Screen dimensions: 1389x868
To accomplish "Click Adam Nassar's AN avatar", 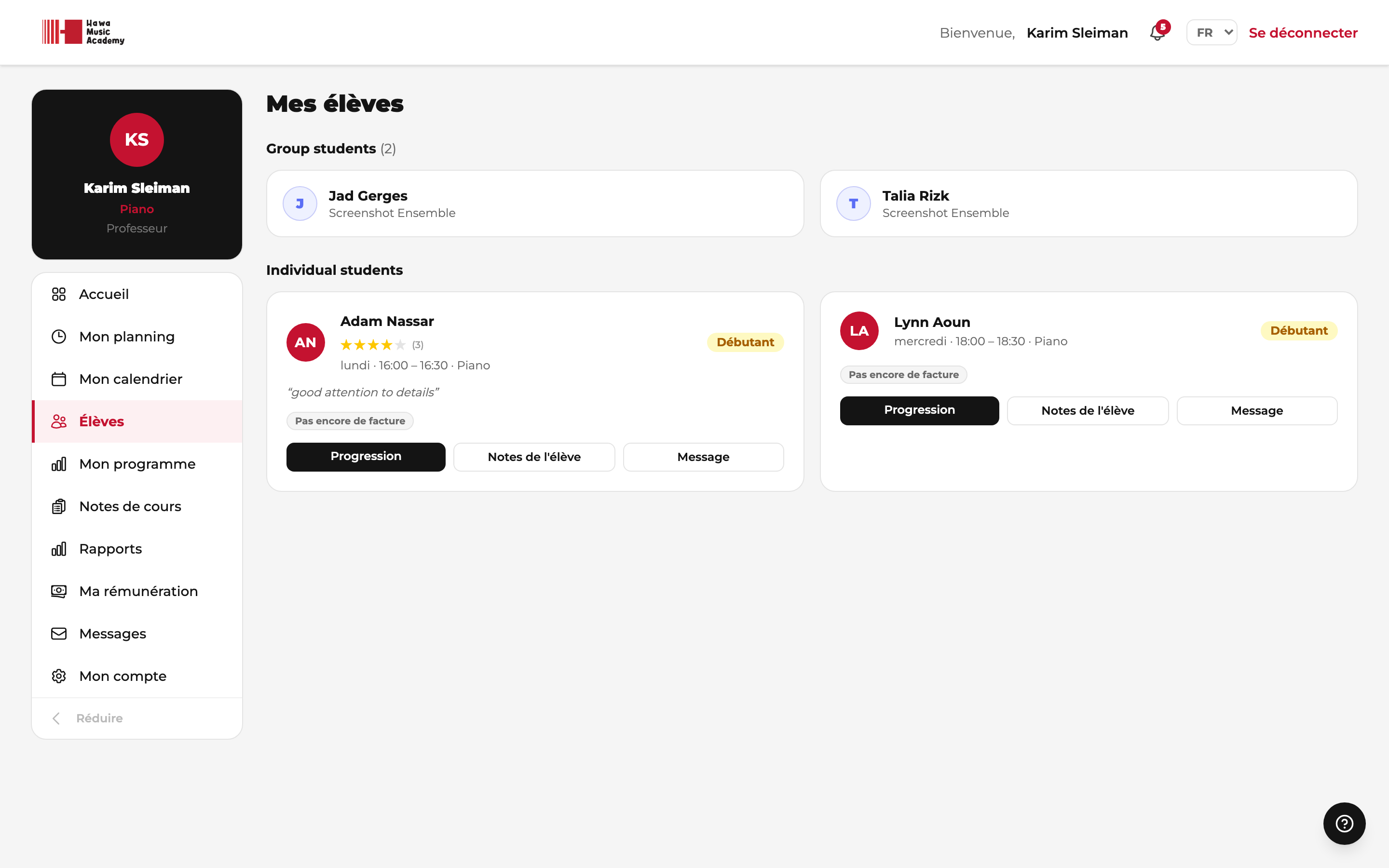I will point(305,342).
